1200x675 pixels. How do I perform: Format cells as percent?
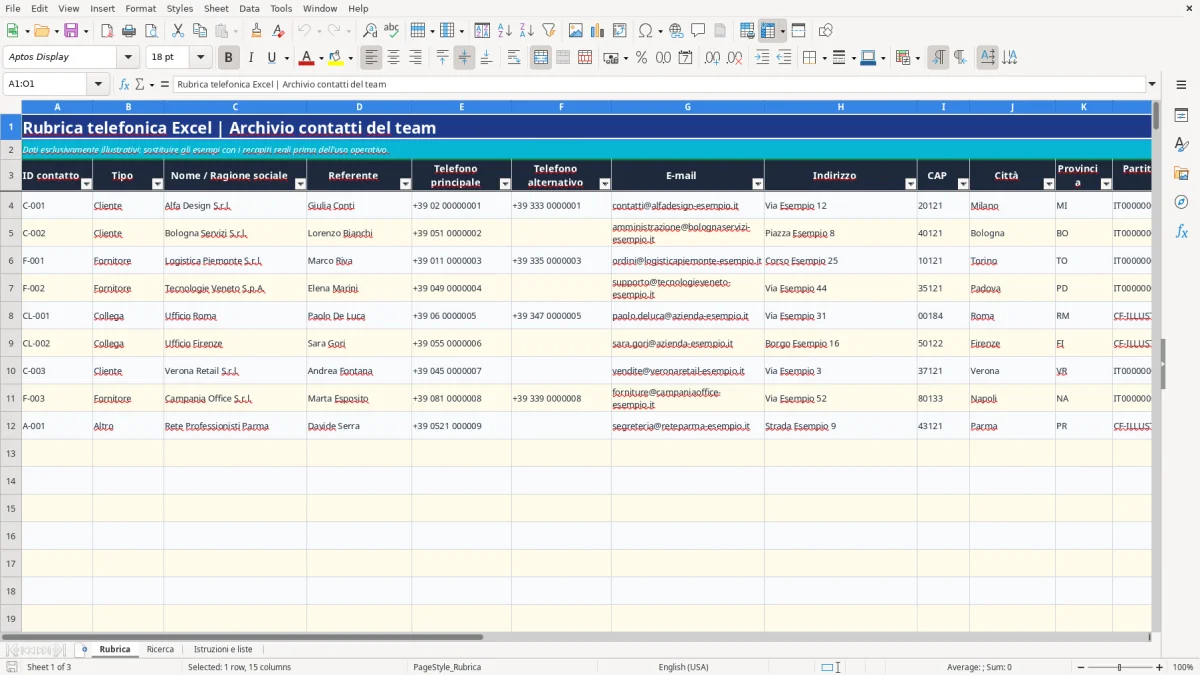[x=641, y=58]
